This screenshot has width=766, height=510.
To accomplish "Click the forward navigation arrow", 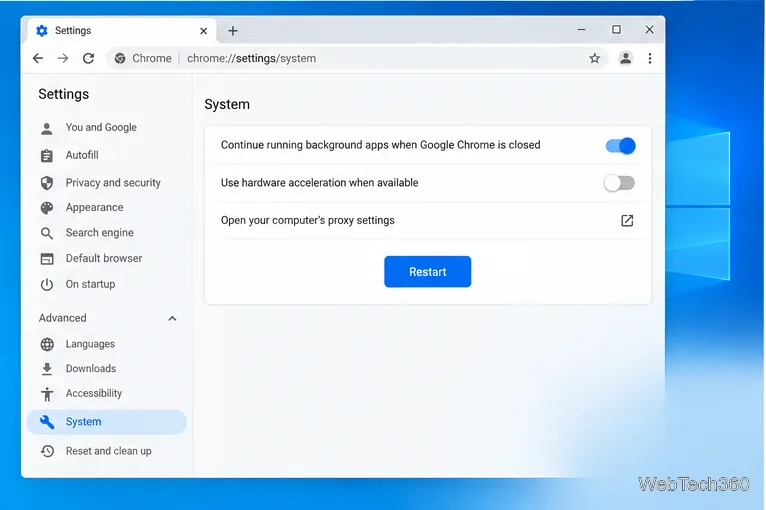I will click(63, 59).
